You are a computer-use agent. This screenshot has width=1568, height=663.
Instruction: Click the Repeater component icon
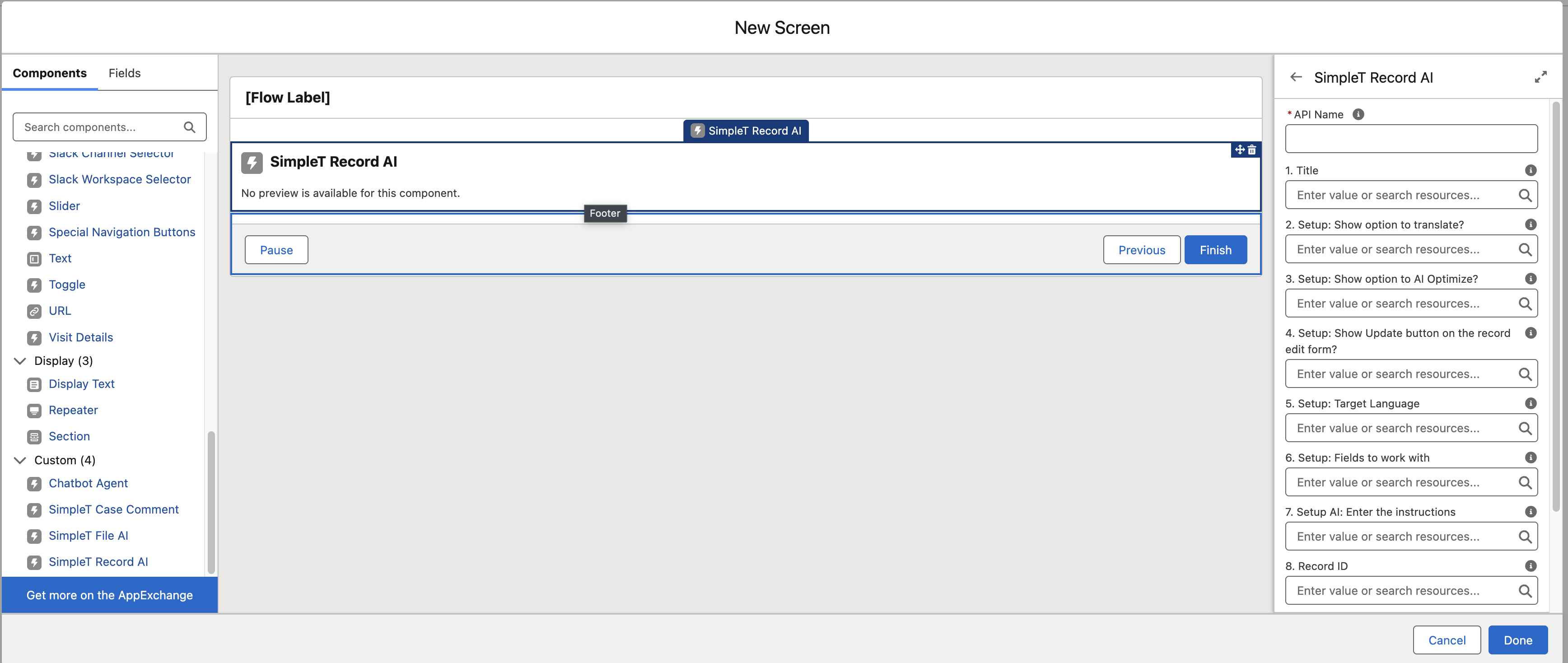click(x=34, y=411)
